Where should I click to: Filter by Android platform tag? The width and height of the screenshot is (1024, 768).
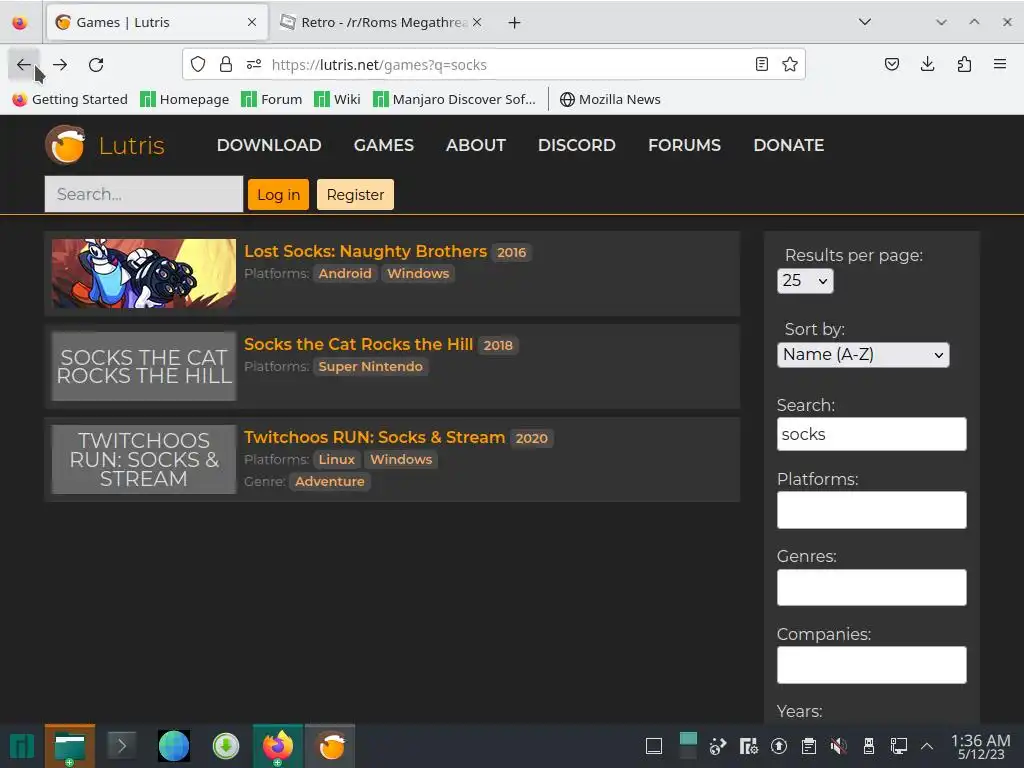pos(345,274)
